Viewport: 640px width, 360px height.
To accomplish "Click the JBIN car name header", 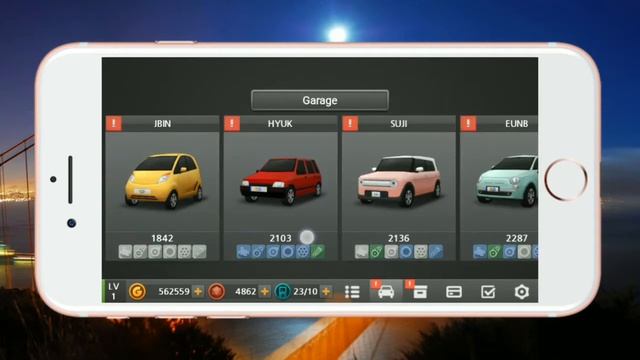I will click(162, 124).
